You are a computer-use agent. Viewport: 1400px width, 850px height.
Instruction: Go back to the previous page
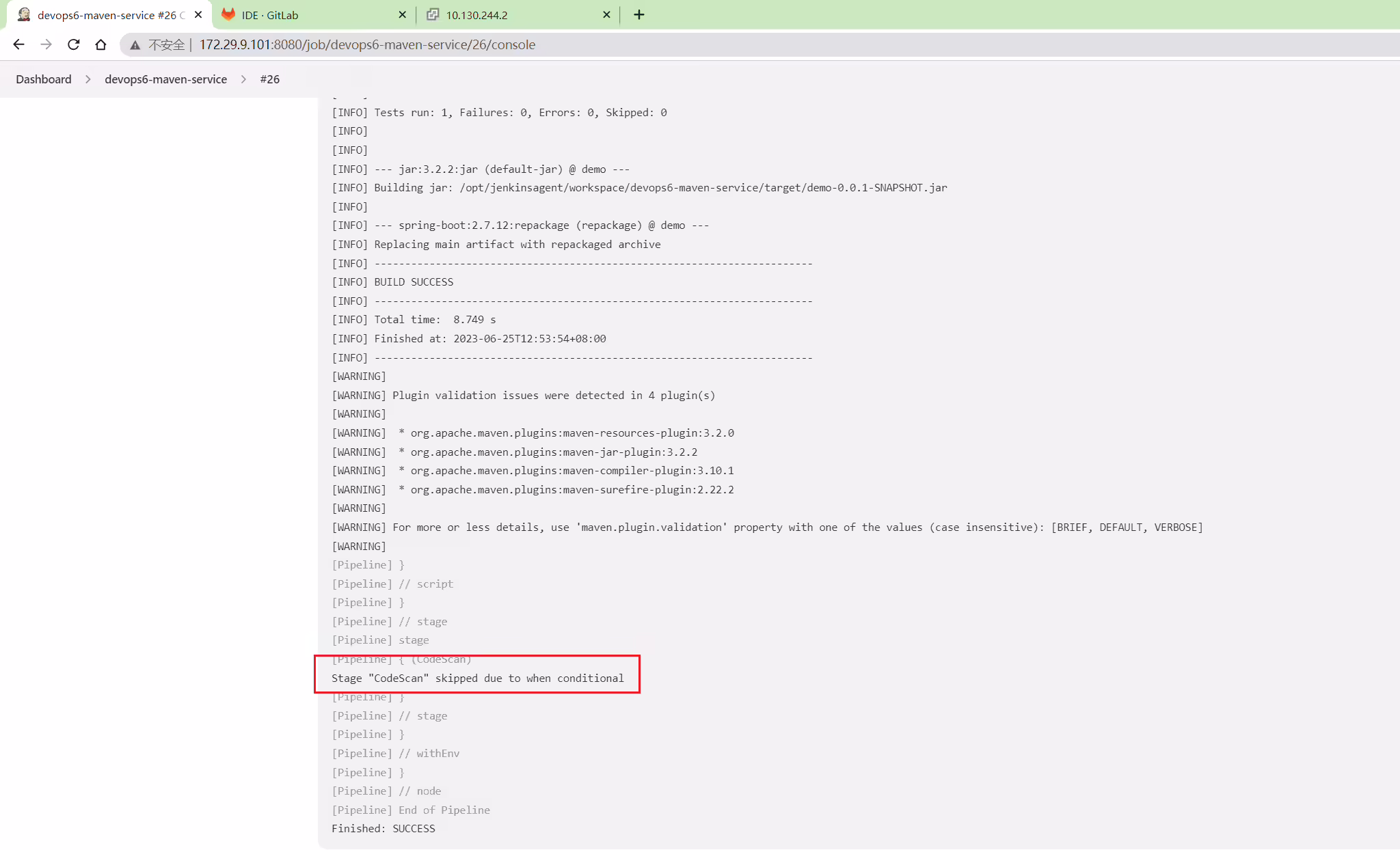[18, 44]
